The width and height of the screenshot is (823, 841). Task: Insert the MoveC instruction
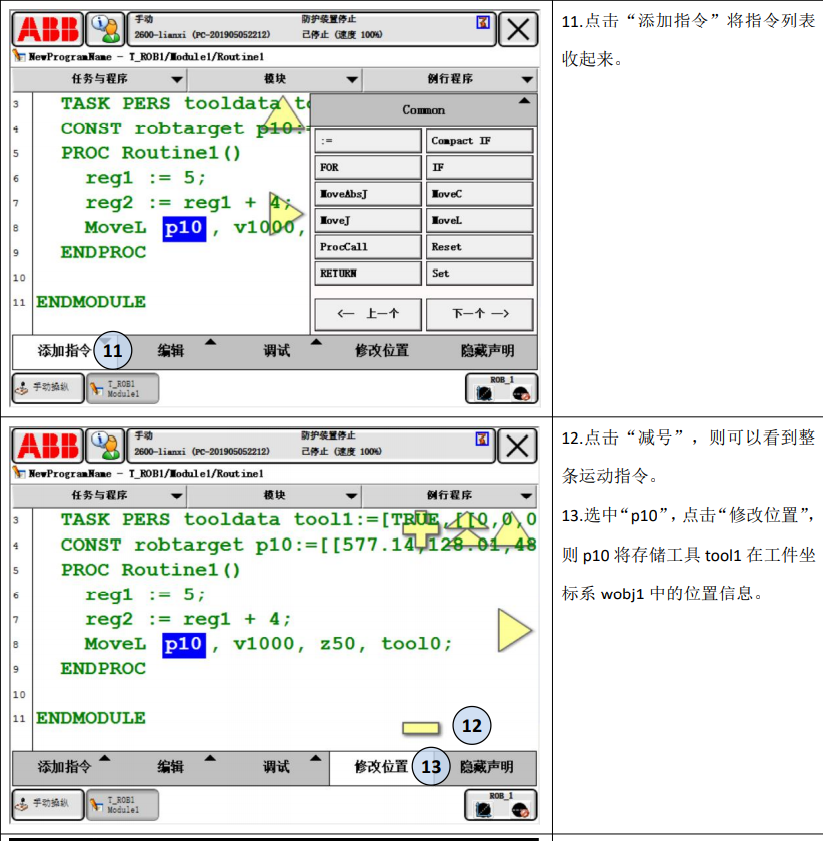tap(480, 194)
